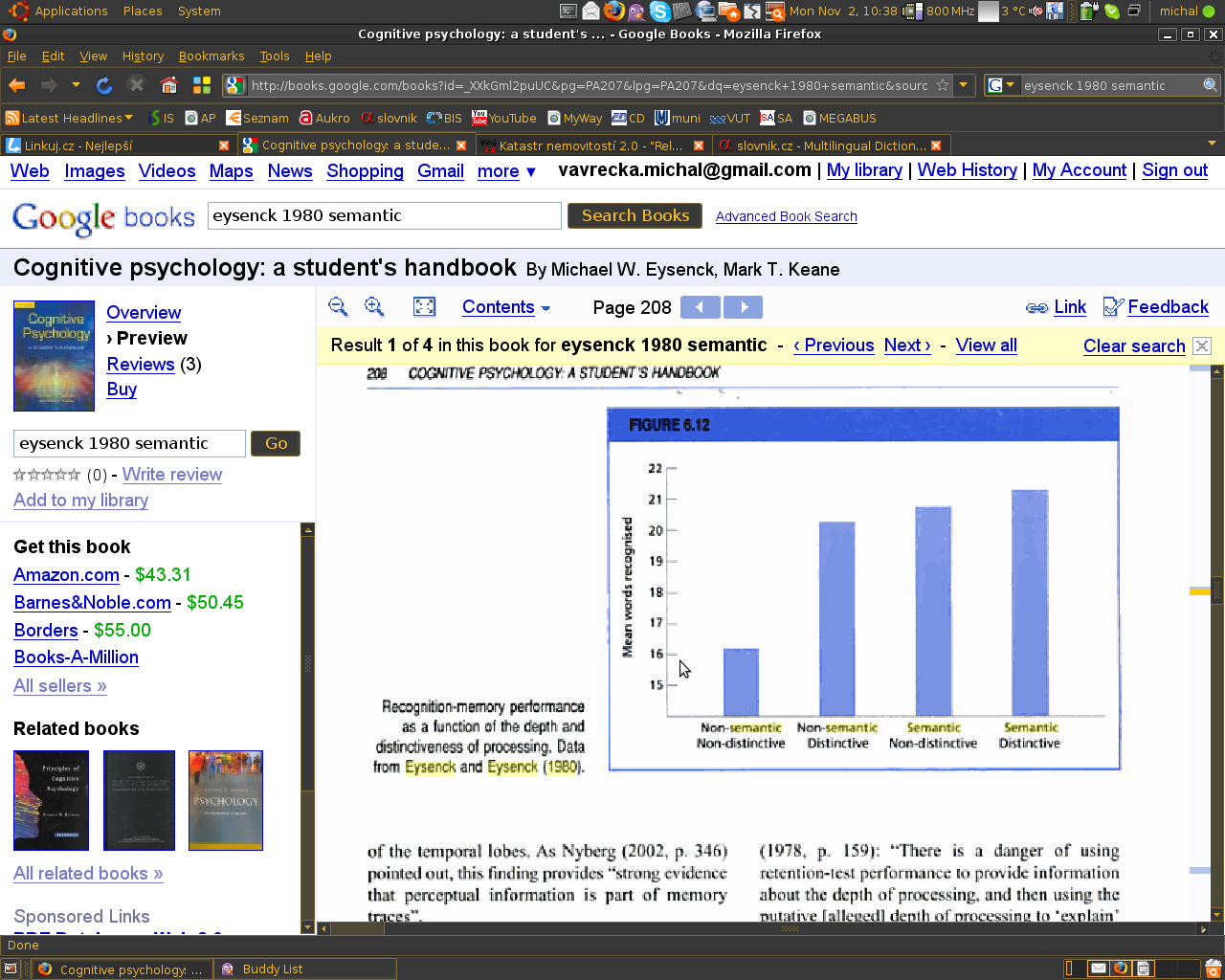
Task: Open Pidgin from the top panel
Action: (636, 11)
